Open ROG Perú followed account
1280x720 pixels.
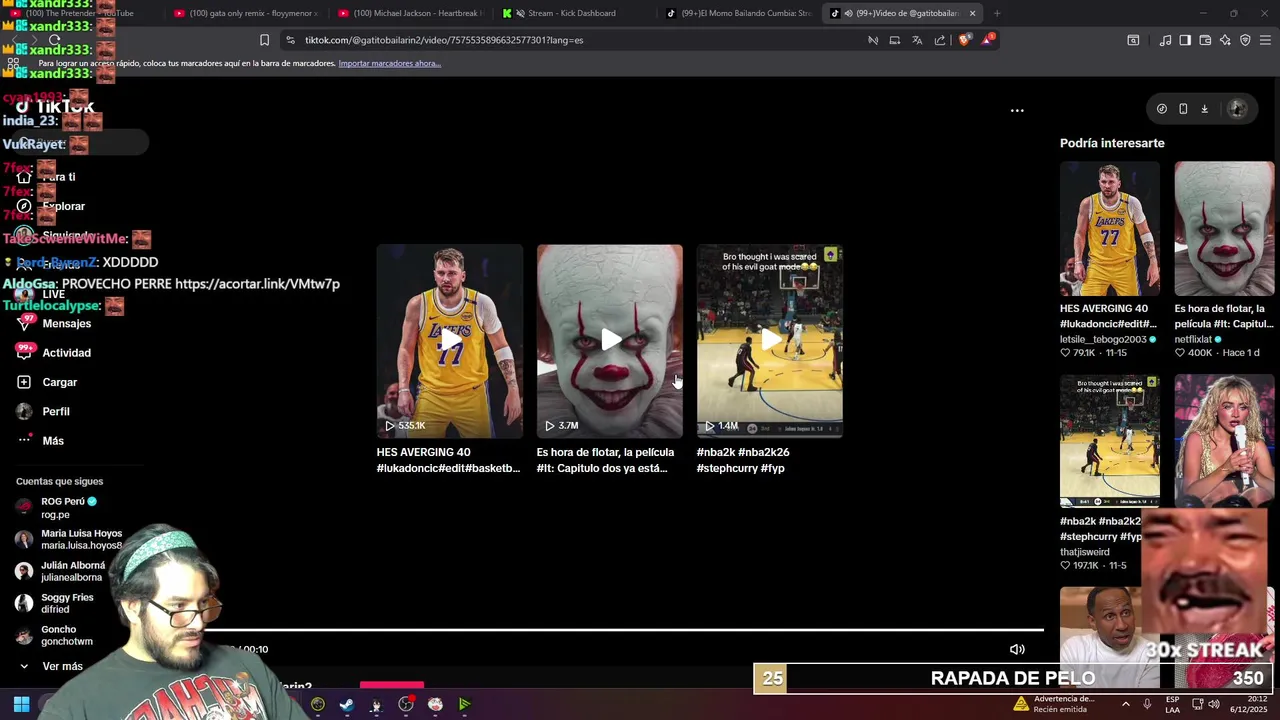point(68,508)
